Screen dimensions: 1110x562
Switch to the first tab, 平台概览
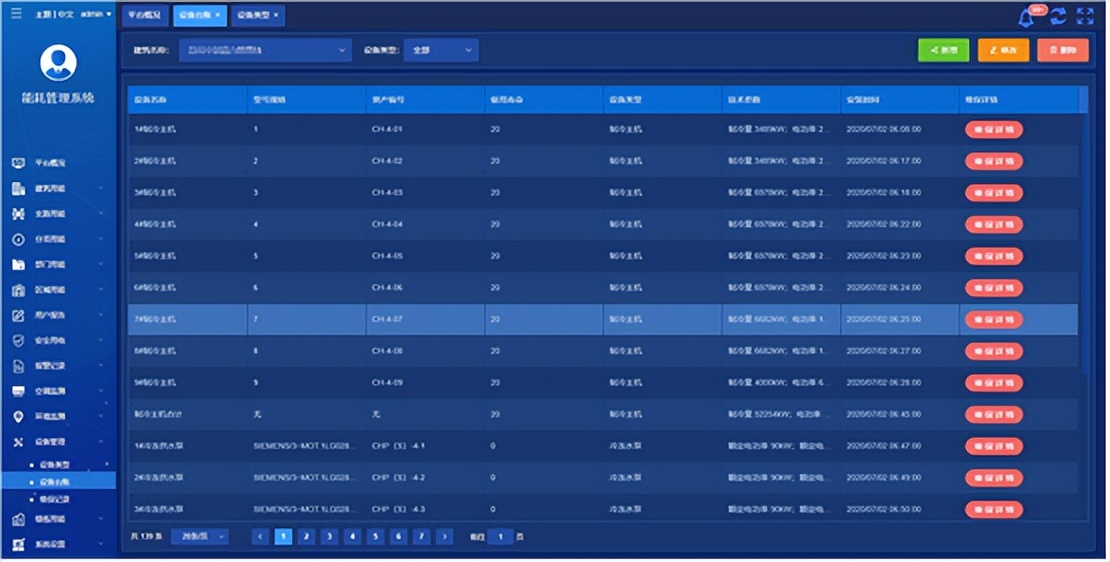click(x=145, y=15)
